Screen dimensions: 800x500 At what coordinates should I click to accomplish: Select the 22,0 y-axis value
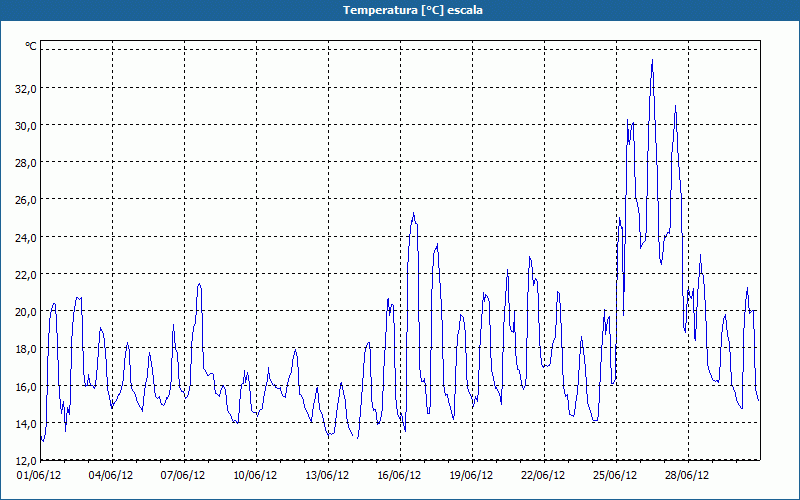click(26, 274)
